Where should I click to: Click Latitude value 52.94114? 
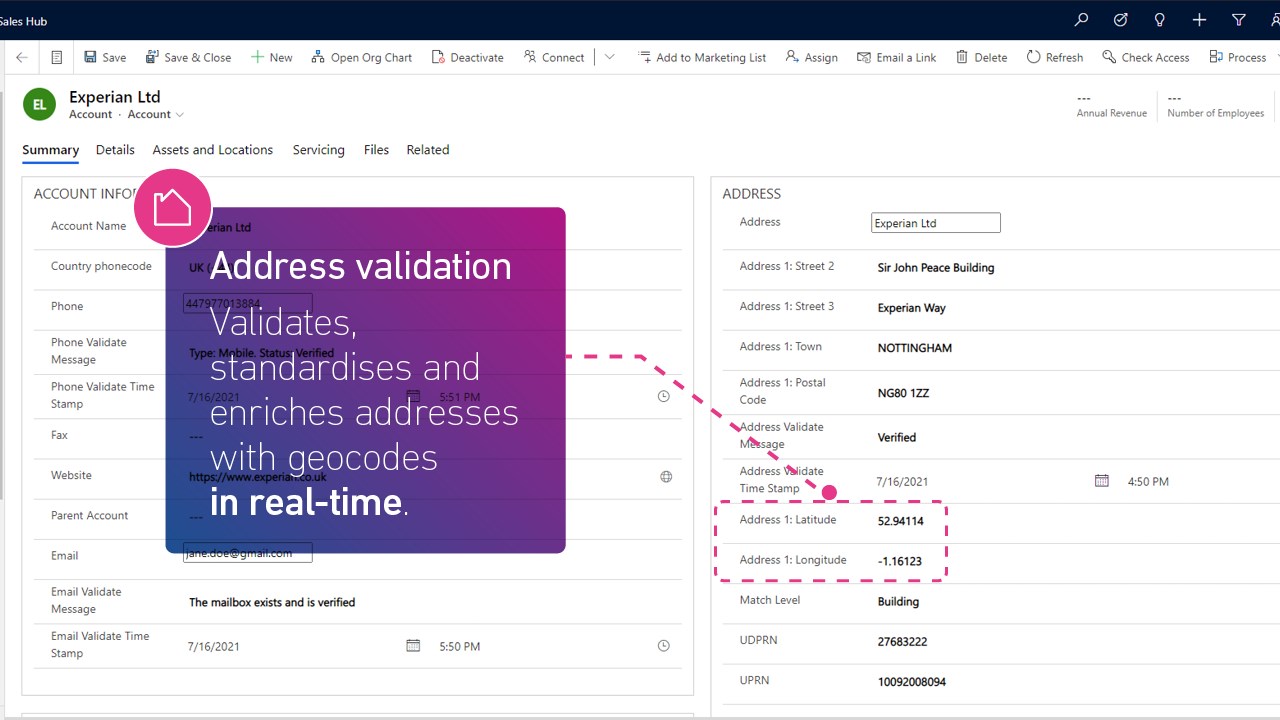901,521
